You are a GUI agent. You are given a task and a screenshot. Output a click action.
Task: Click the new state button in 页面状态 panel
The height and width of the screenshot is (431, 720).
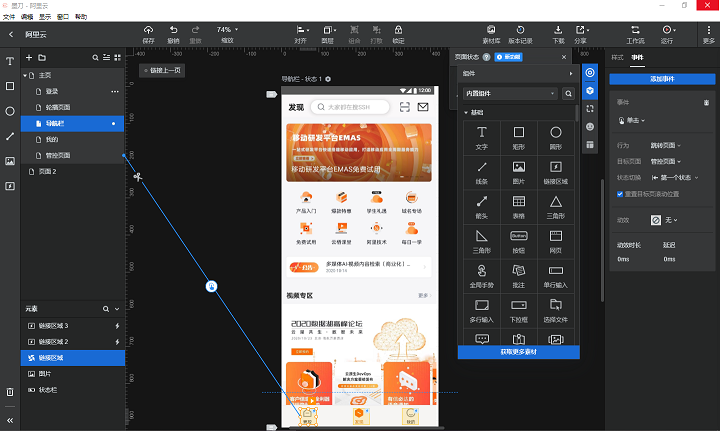point(508,57)
